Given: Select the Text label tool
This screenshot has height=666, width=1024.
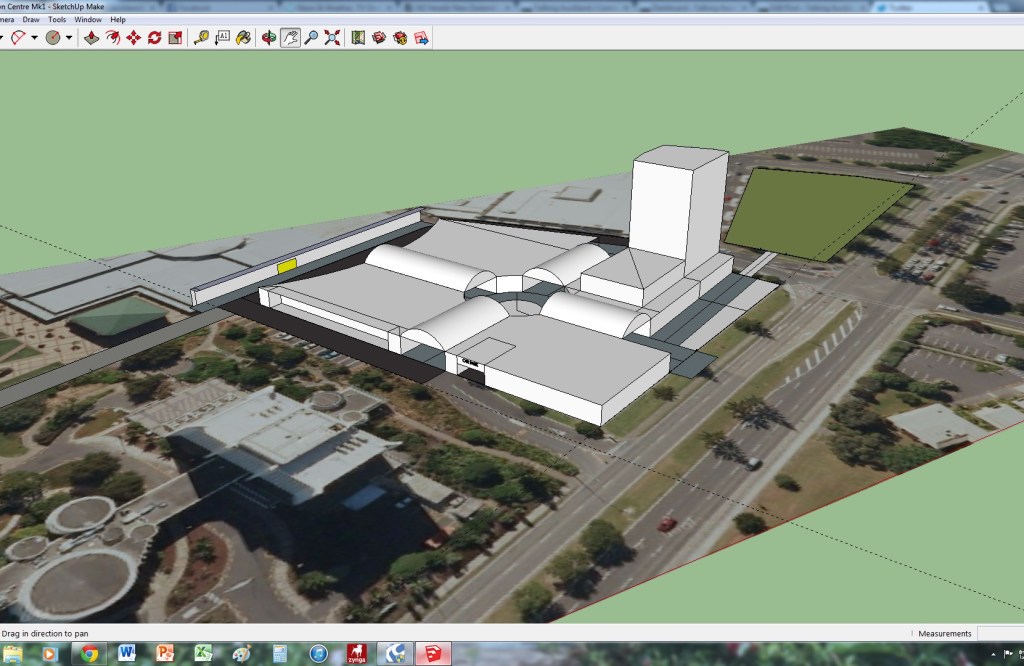Looking at the screenshot, I should point(222,38).
